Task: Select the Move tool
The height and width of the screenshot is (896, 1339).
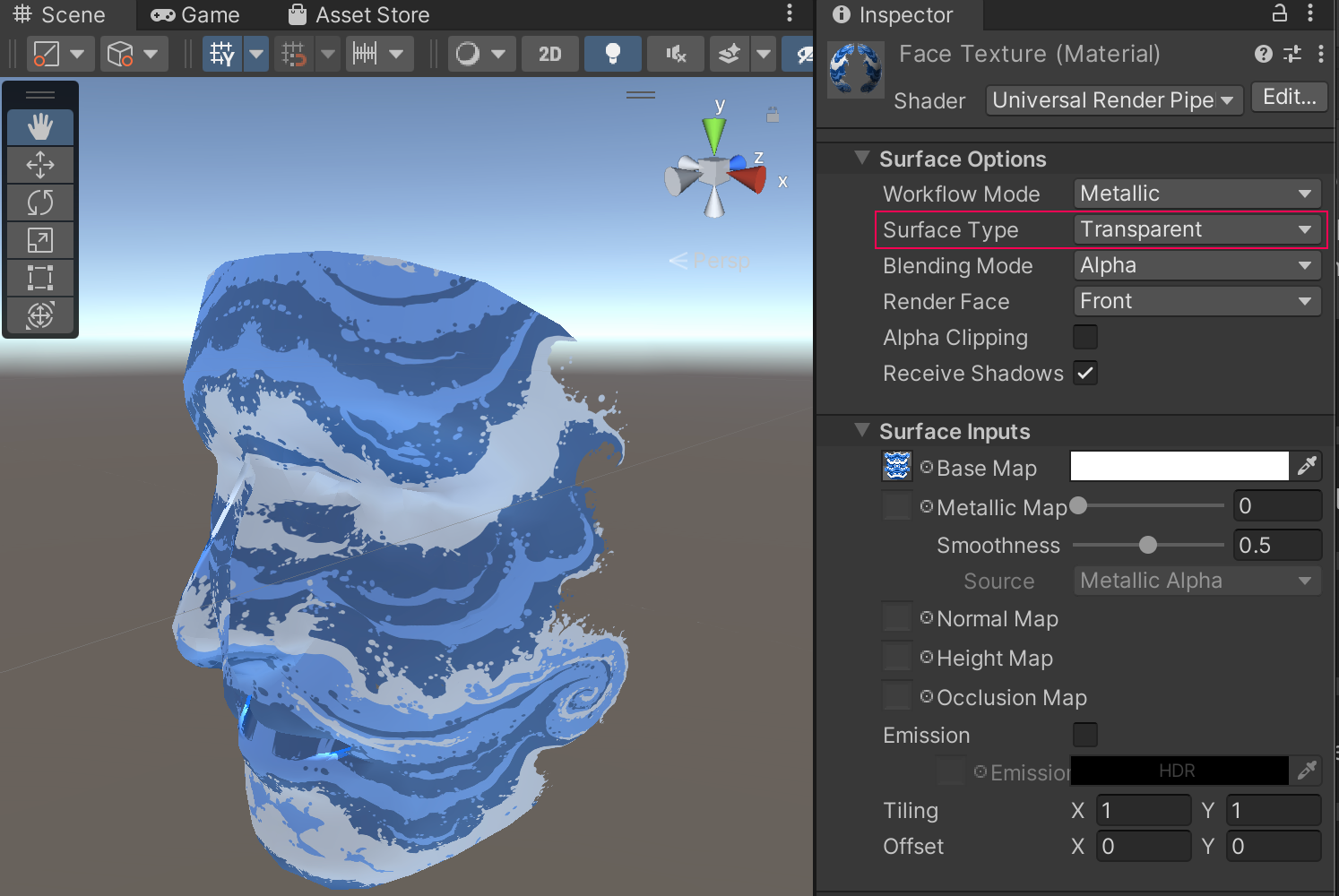Action: [40, 165]
